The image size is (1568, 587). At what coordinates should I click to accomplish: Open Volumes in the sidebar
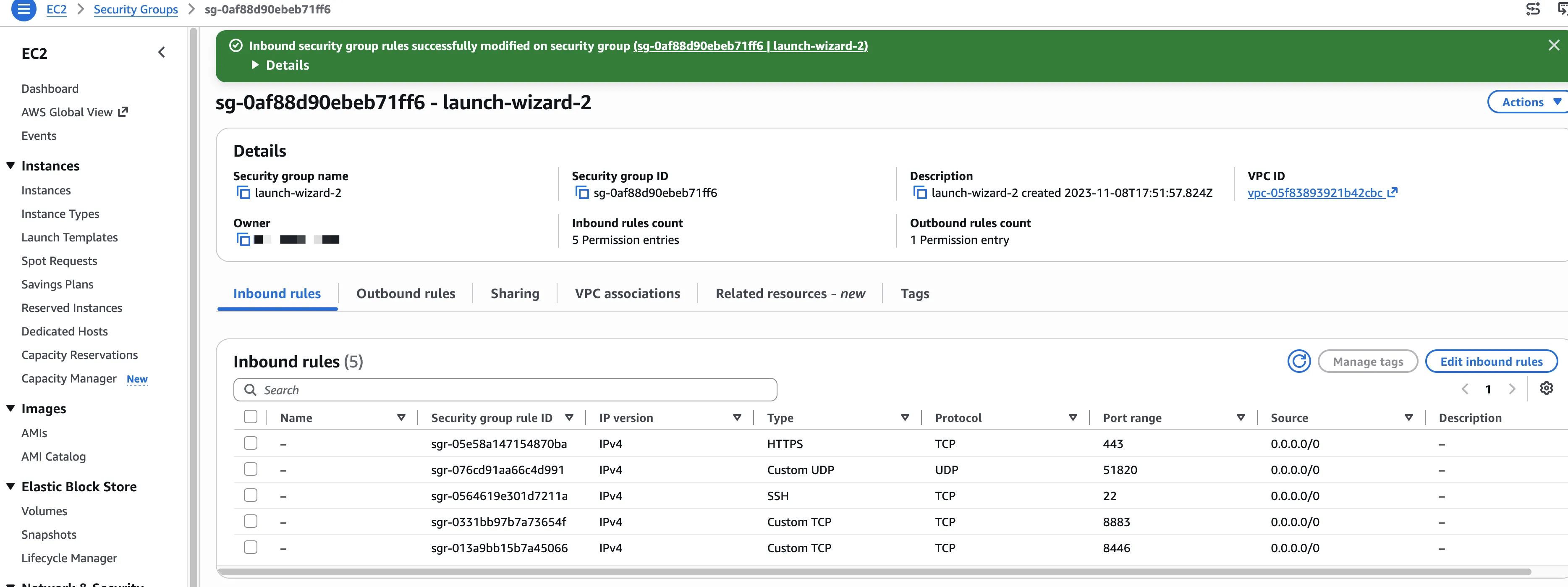45,511
